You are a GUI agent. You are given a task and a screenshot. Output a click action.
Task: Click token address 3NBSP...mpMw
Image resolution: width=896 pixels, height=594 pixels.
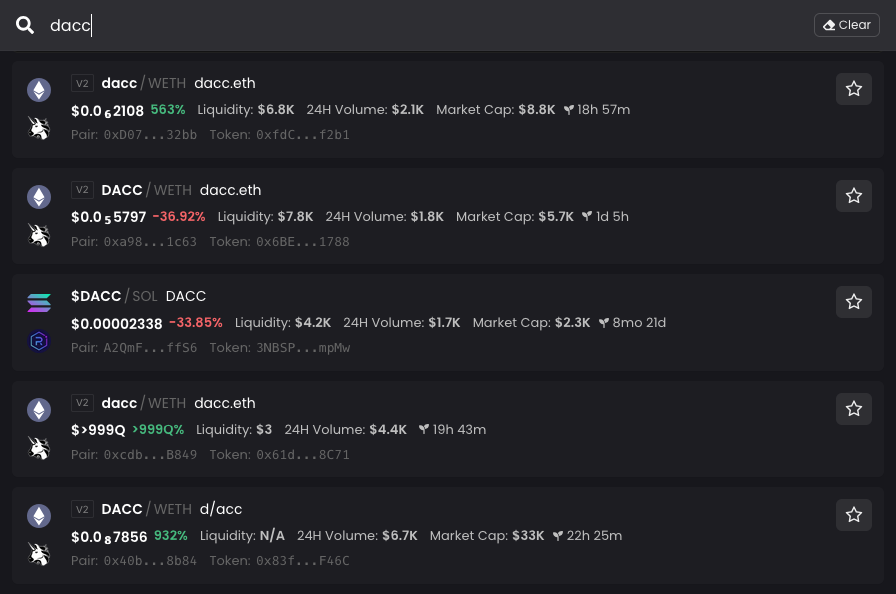click(x=303, y=348)
